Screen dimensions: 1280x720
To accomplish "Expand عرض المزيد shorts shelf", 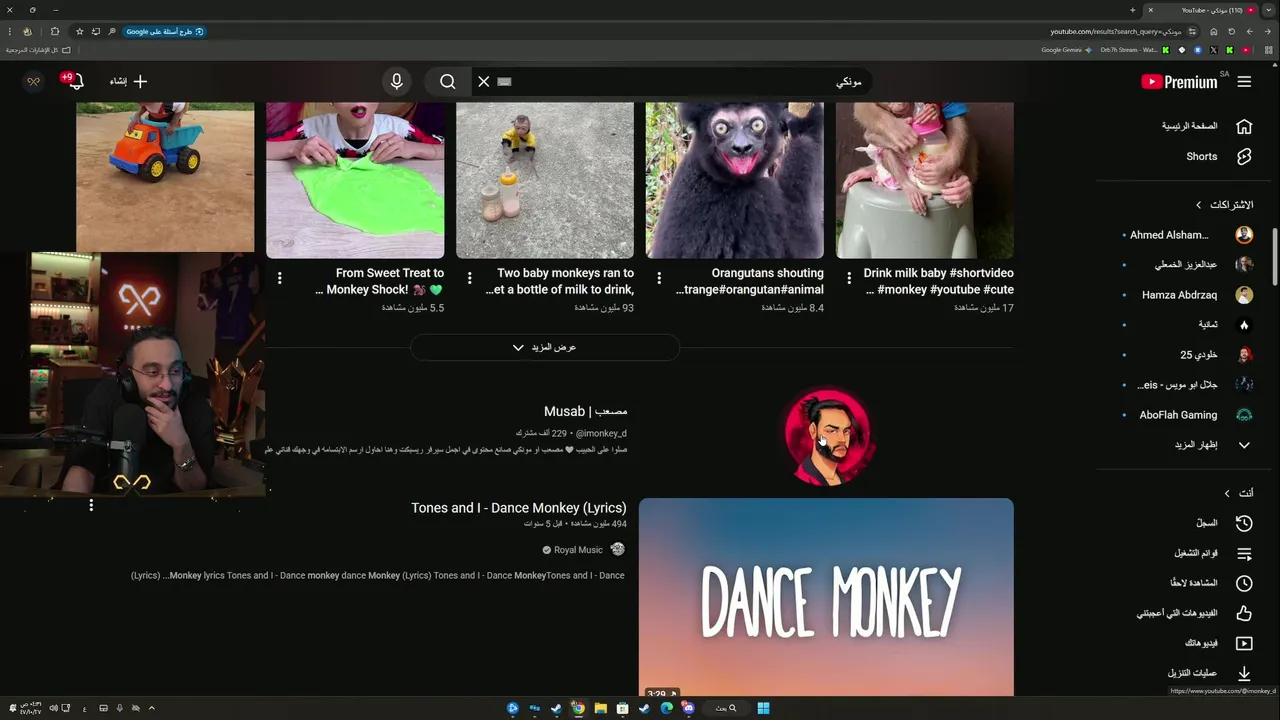I will point(545,347).
